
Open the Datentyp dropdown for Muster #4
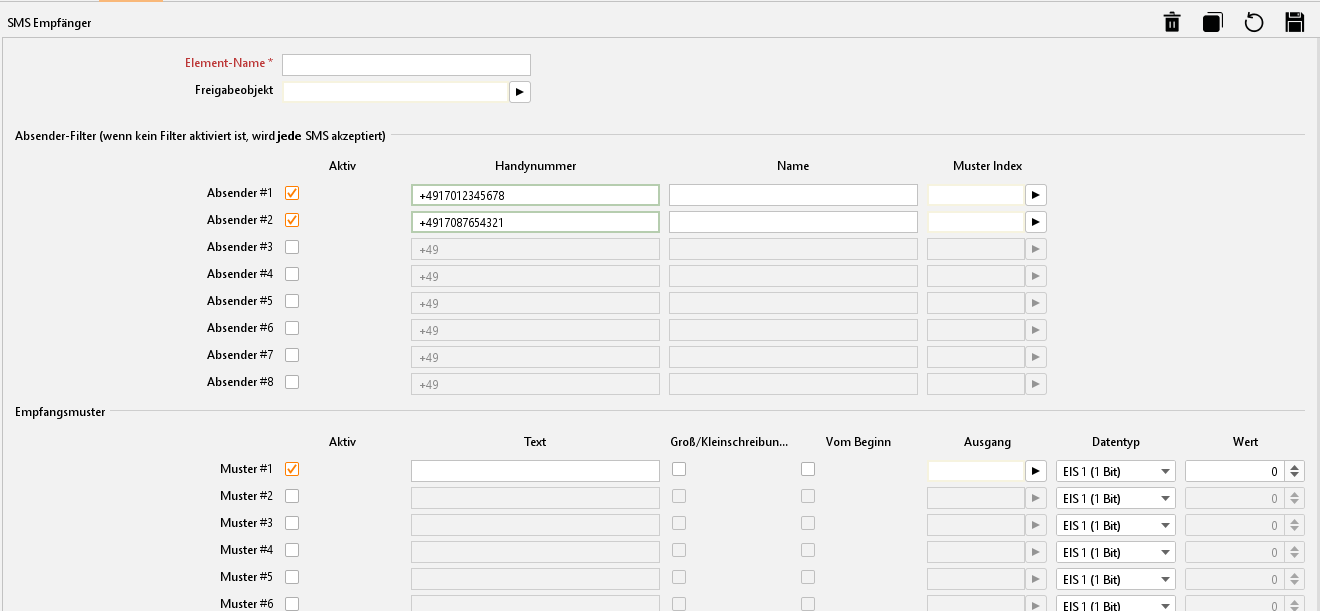1115,552
